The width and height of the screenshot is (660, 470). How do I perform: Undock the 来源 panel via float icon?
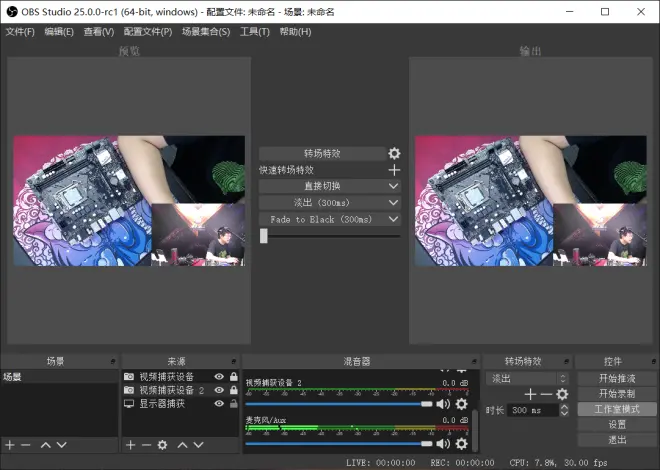[x=234, y=361]
